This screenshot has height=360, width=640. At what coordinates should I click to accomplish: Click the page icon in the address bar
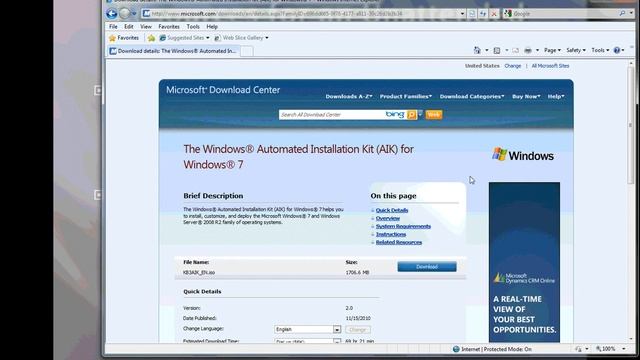pos(147,13)
